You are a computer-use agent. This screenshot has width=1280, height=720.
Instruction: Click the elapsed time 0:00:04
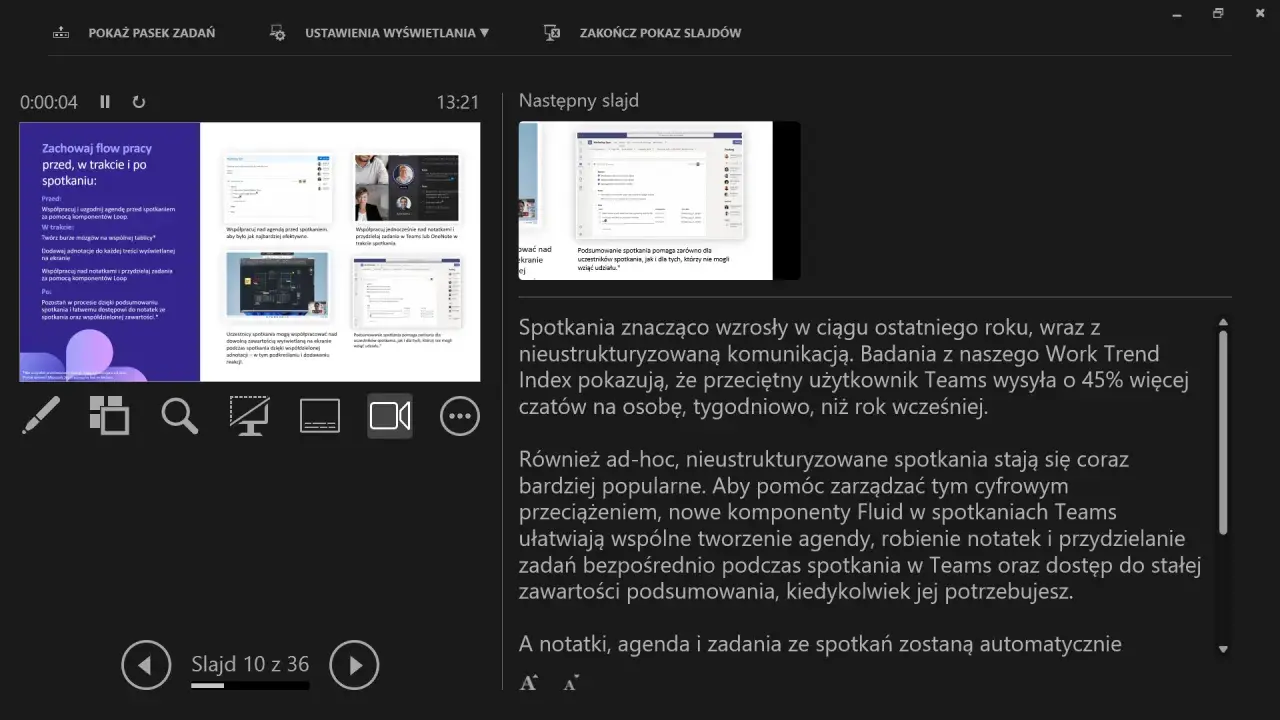click(x=49, y=102)
